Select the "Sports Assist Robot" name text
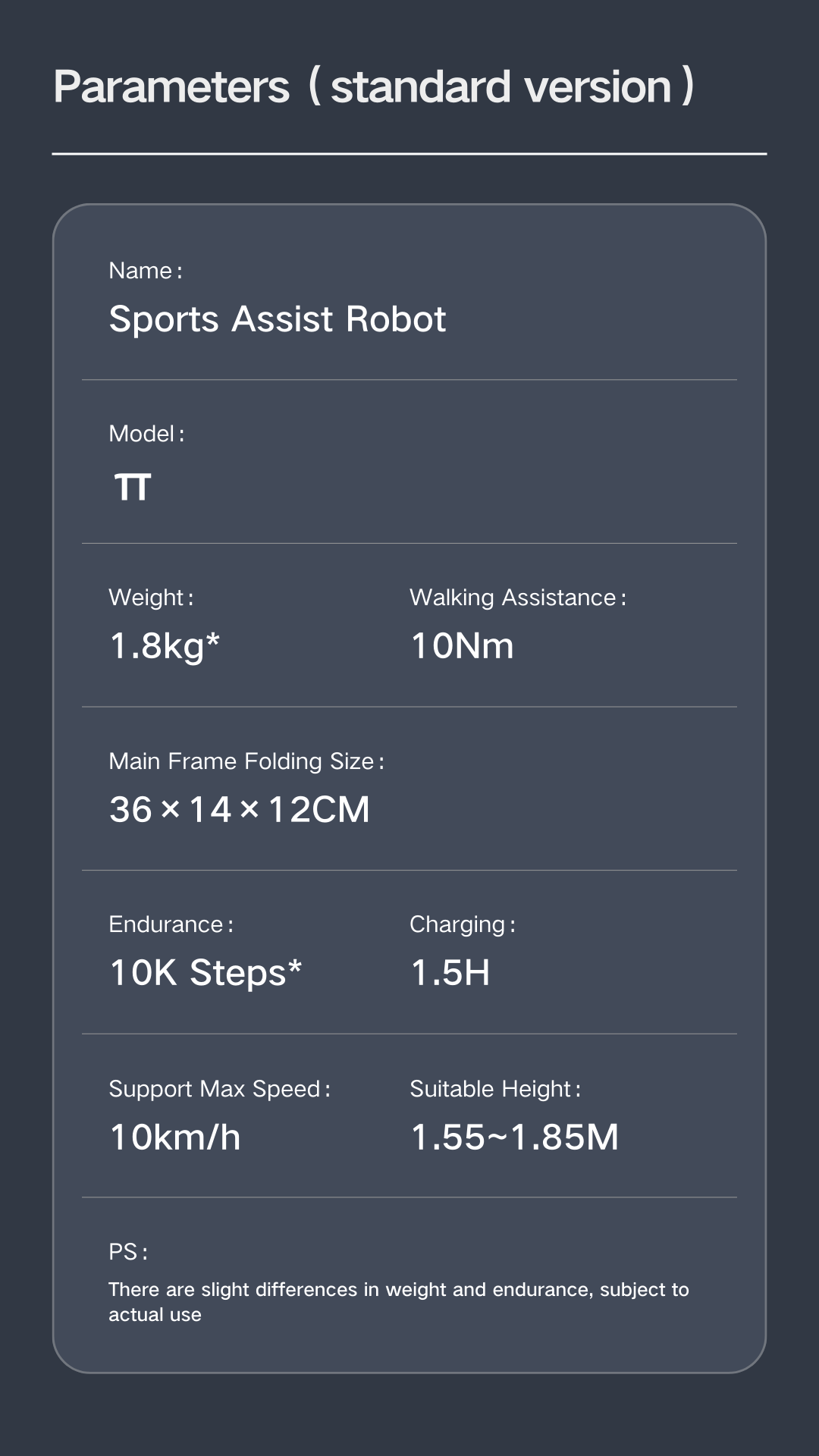The width and height of the screenshot is (819, 1456). 278,319
